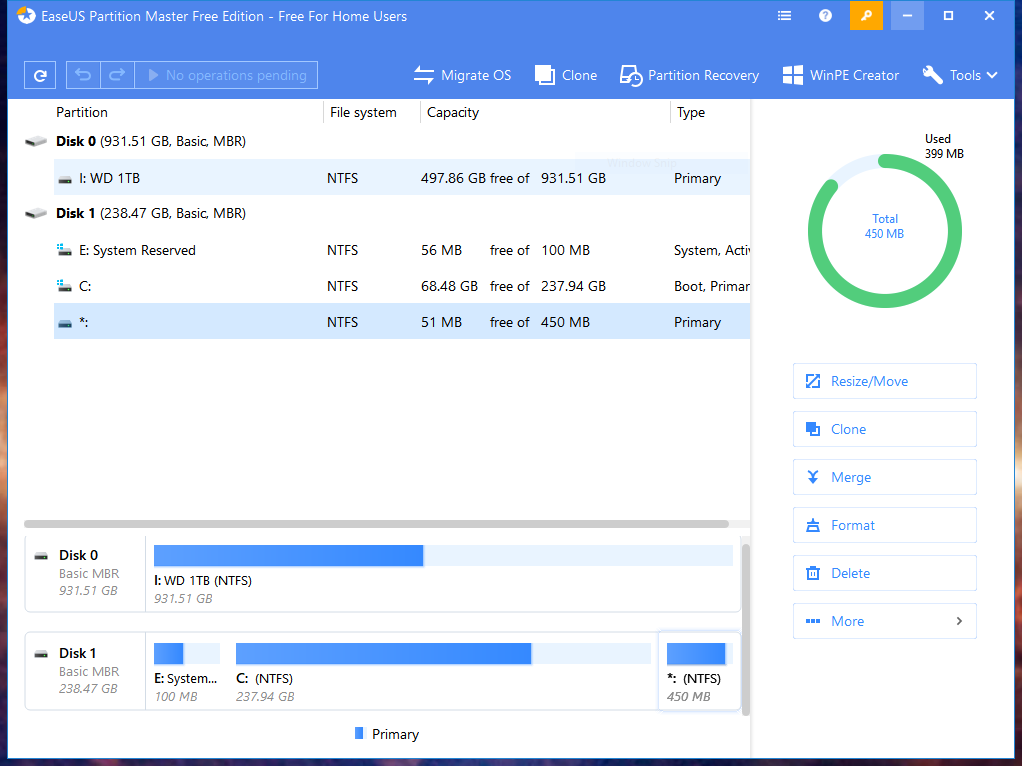Click E: System 100 MB block in disk map
1022x766 pixels.
tap(186, 671)
